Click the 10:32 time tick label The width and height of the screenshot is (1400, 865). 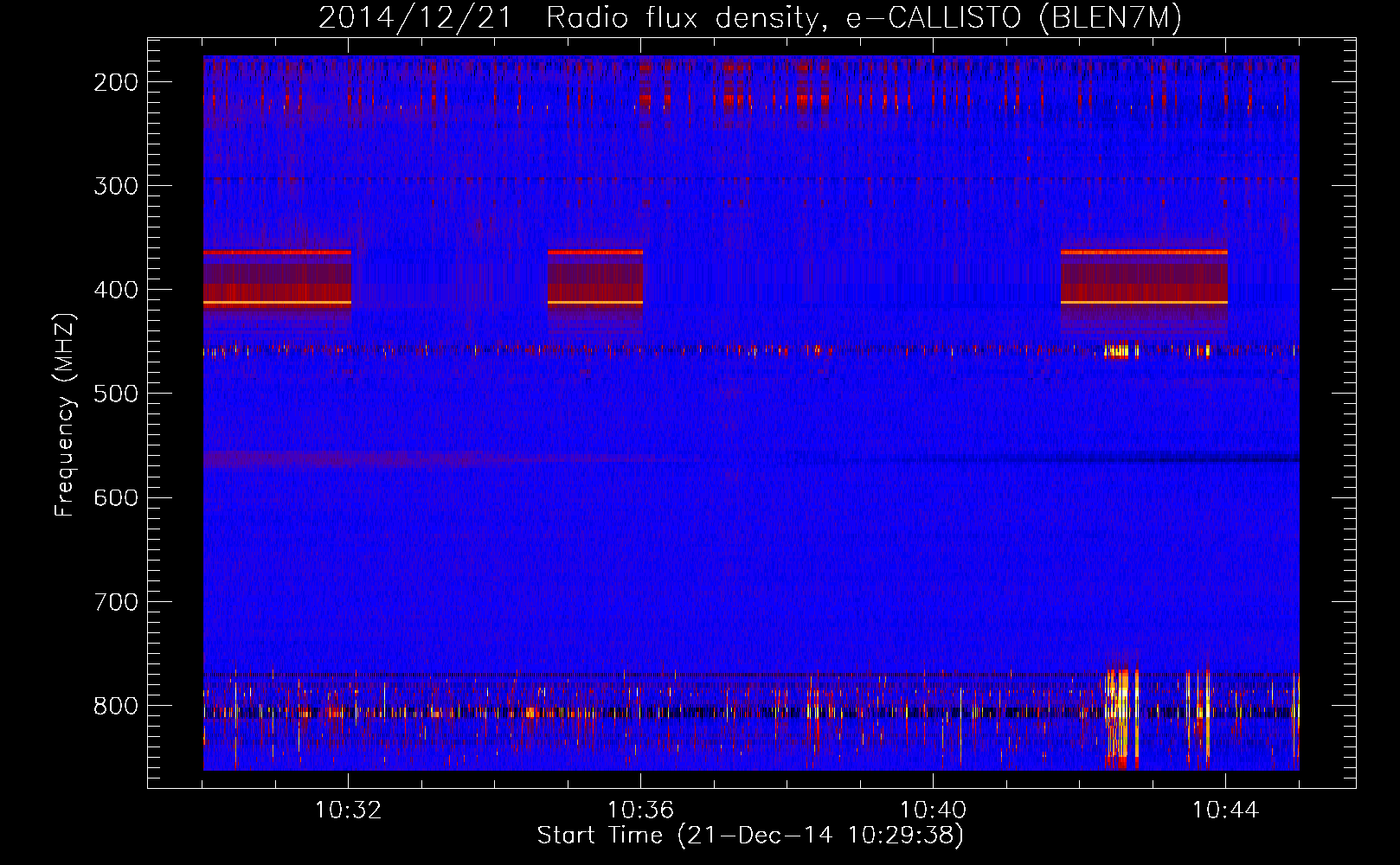[348, 811]
